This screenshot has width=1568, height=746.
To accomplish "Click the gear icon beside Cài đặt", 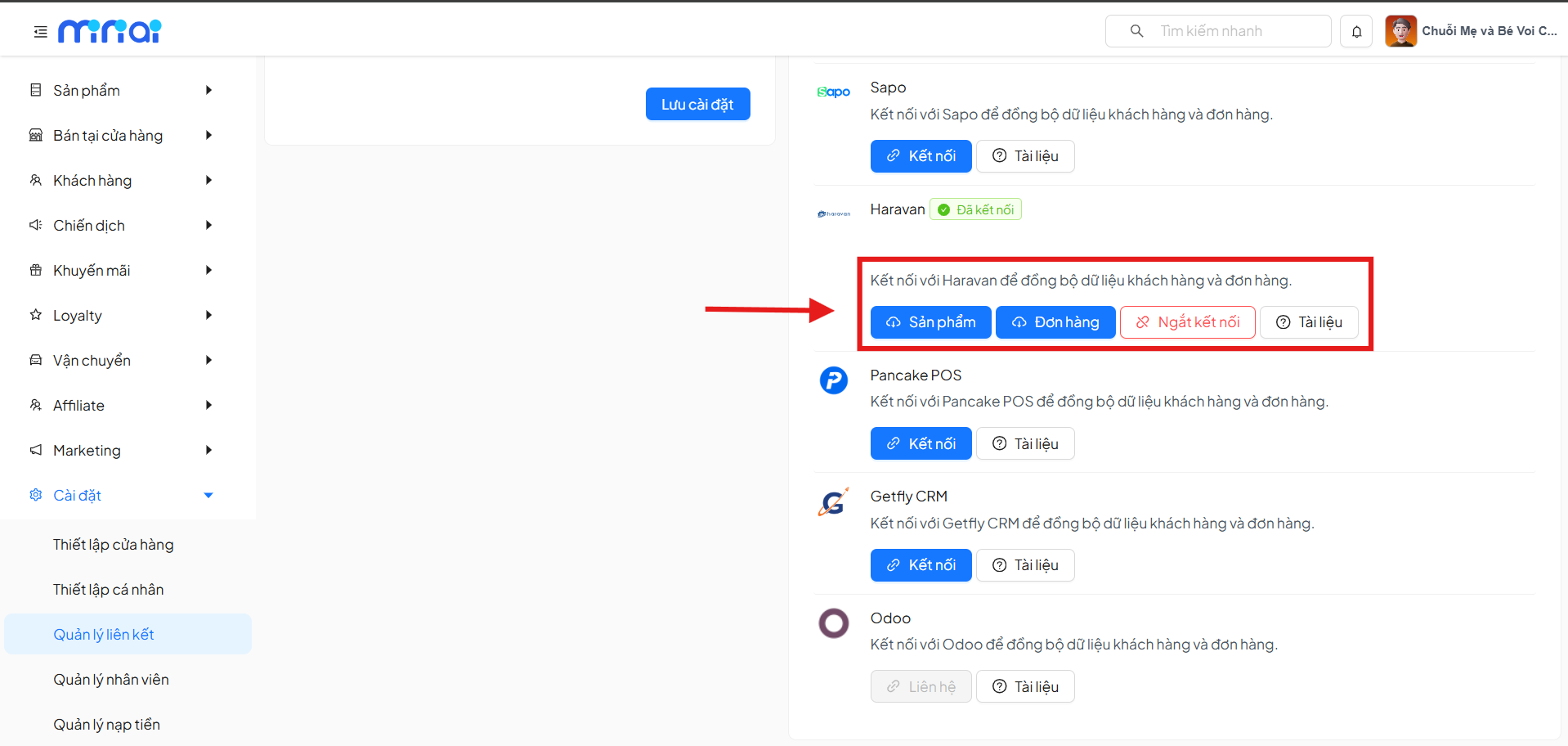I will click(35, 495).
